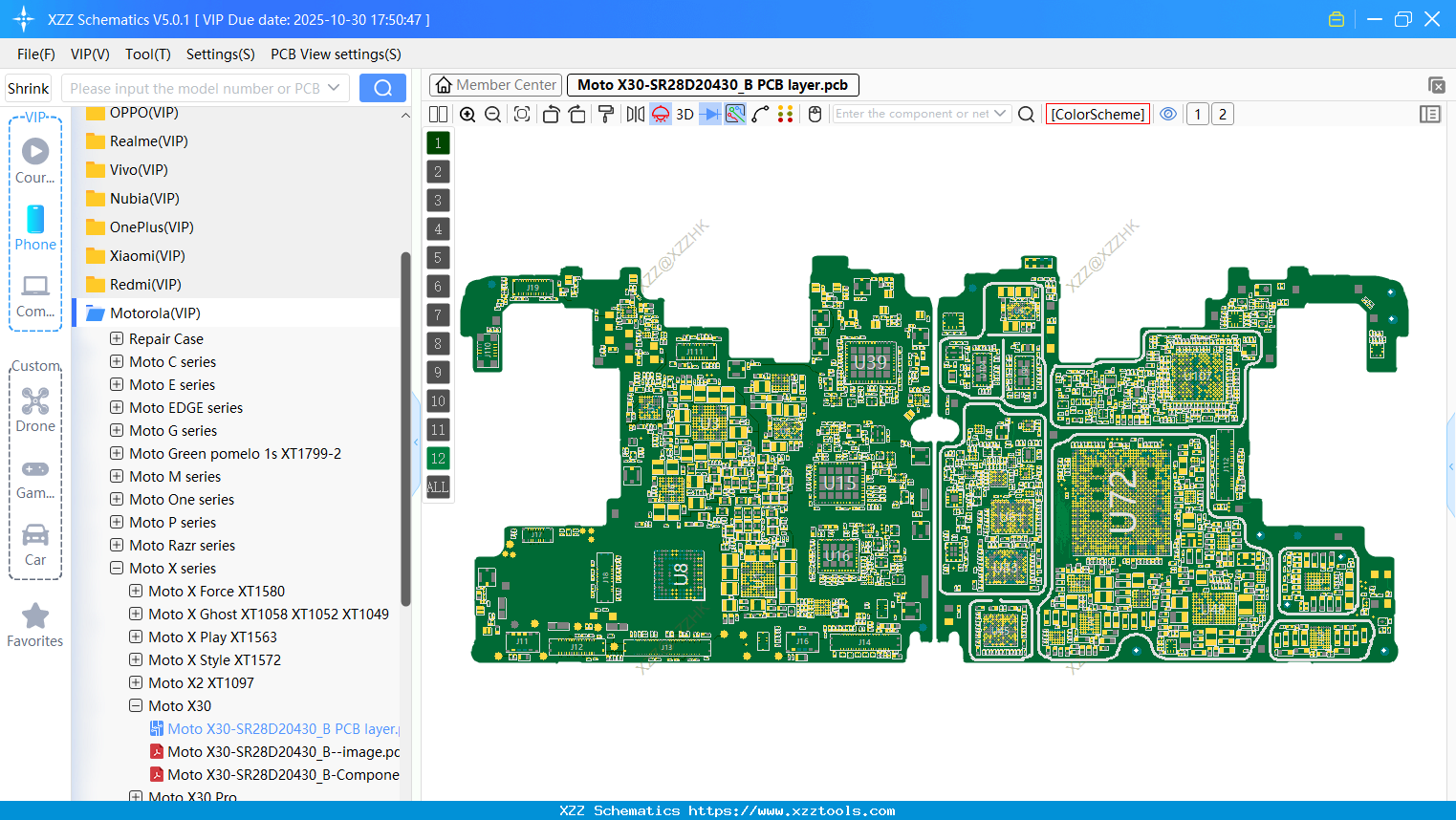Switch to 3D view
This screenshot has height=820, width=1456.
point(685,114)
